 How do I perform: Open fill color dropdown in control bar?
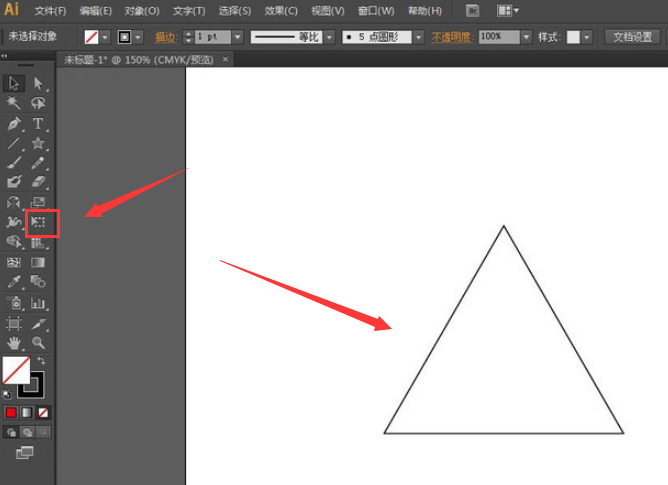105,38
